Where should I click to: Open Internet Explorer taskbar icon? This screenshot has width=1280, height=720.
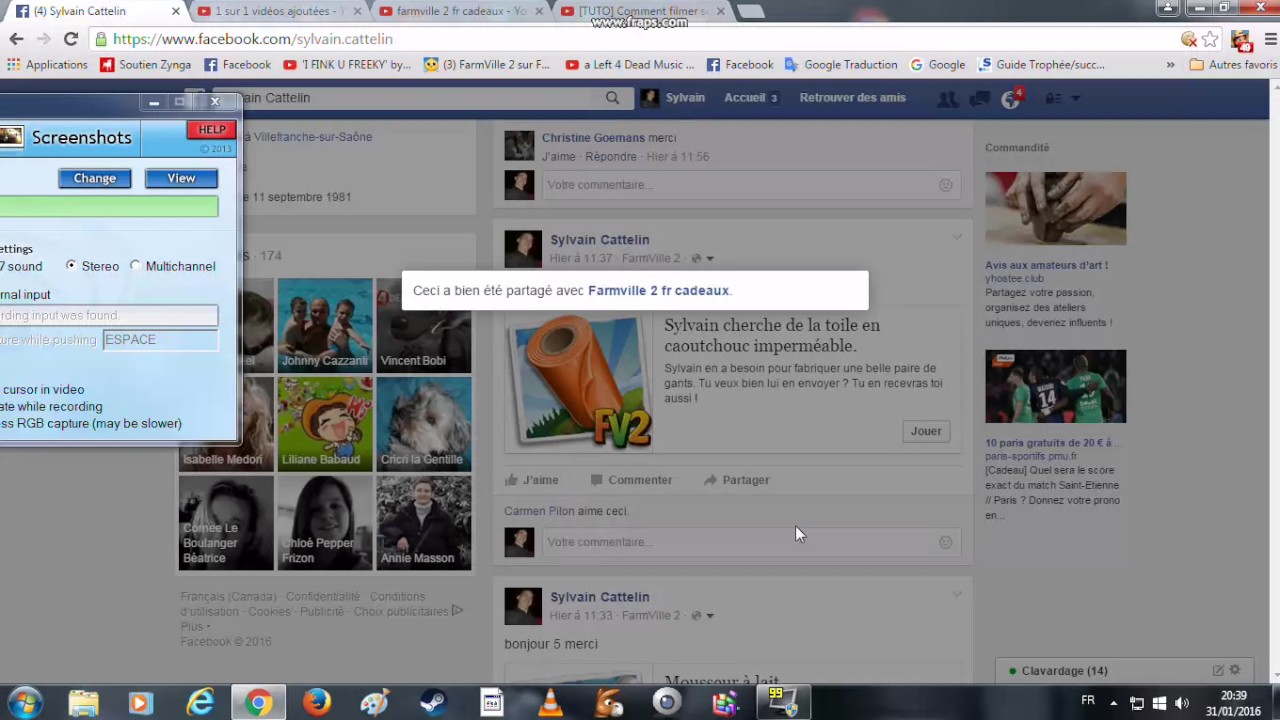coord(201,703)
